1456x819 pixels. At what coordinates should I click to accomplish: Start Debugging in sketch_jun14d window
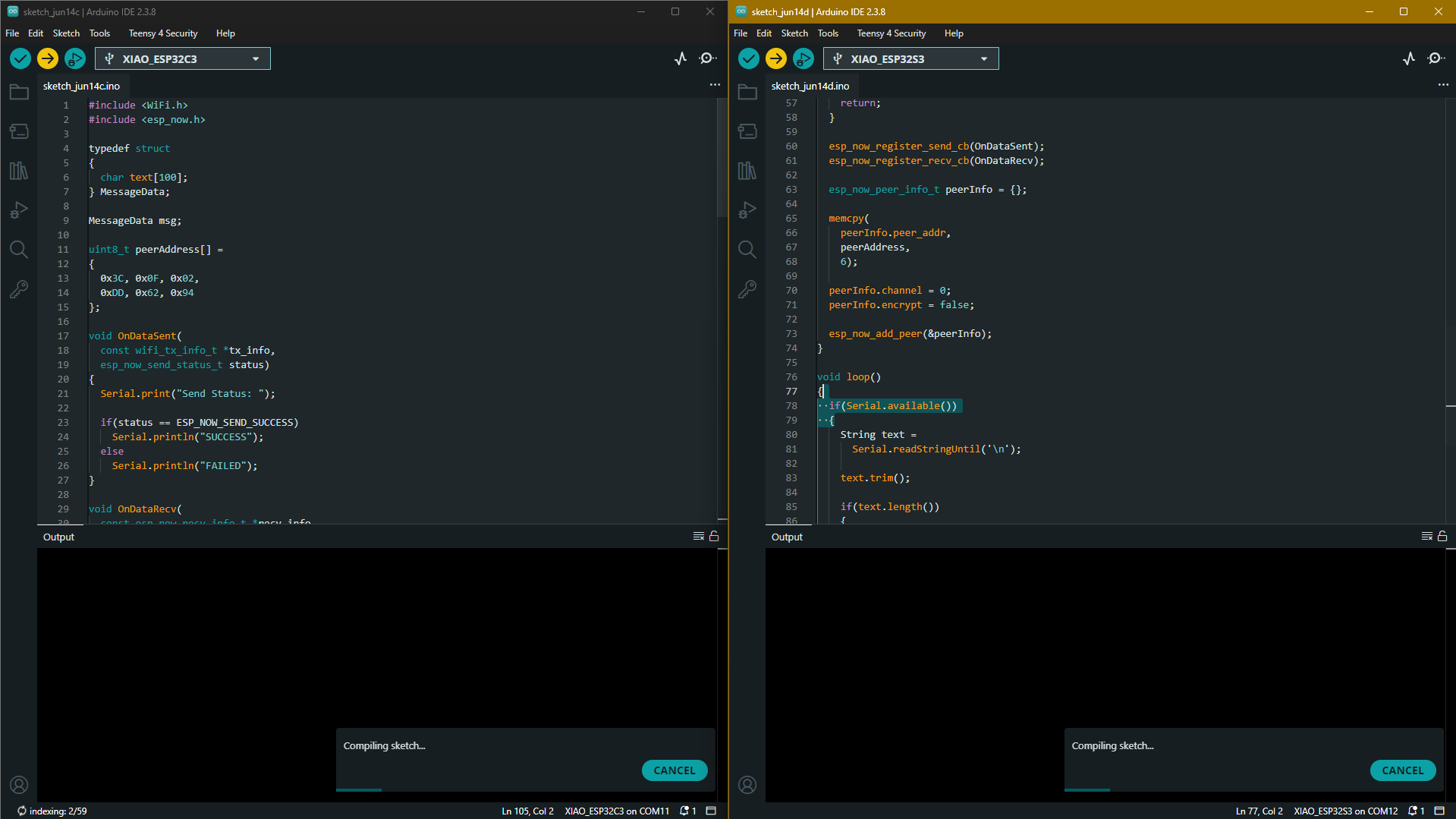tap(803, 58)
